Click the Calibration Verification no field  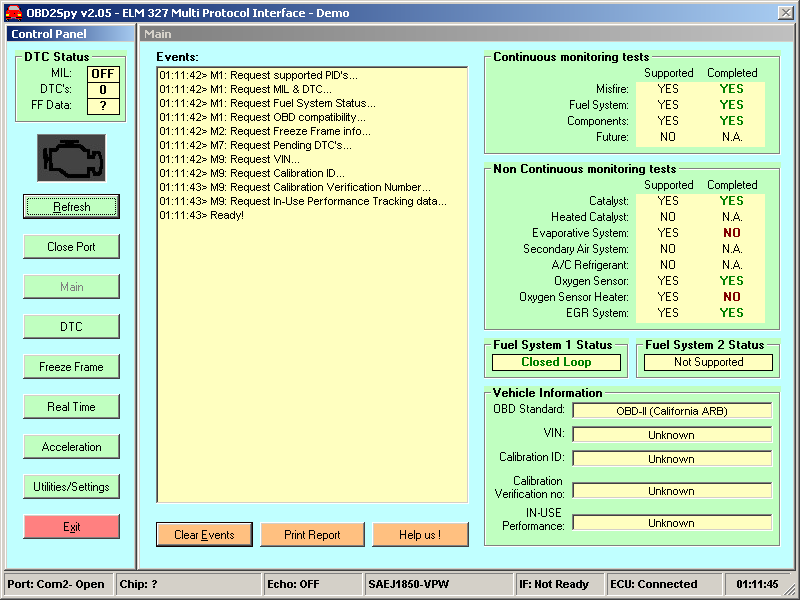point(672,491)
